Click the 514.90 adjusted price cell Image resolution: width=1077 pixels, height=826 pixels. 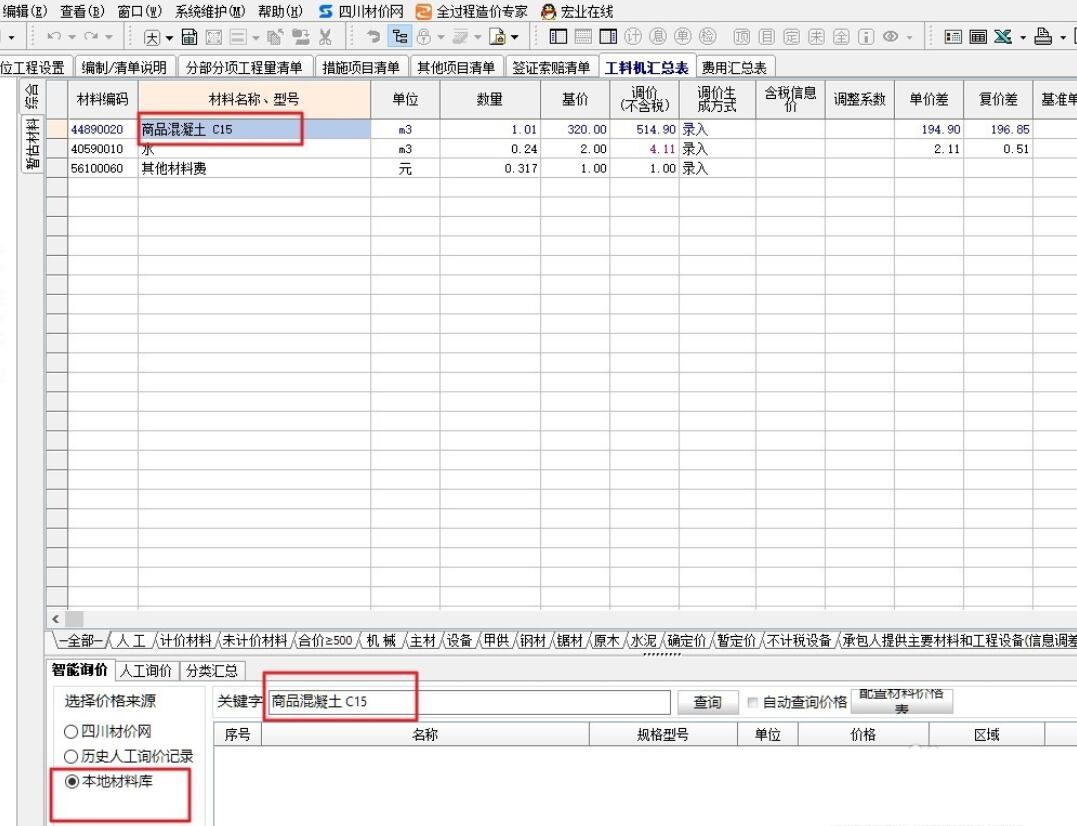[x=644, y=129]
